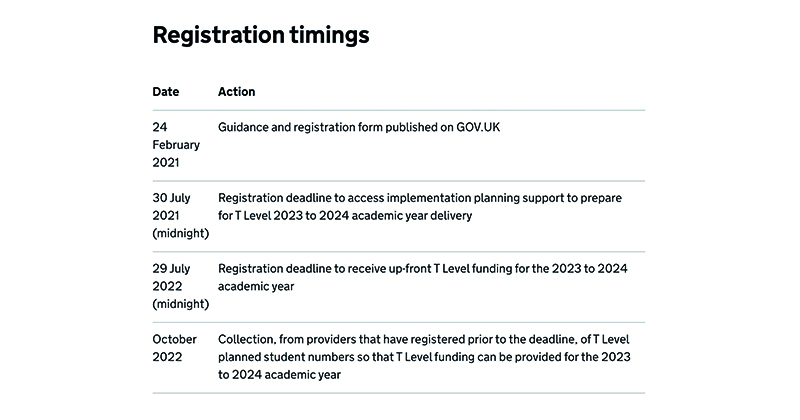Click '2021' beneath February in first row
800x420 pixels.
[x=166, y=163]
